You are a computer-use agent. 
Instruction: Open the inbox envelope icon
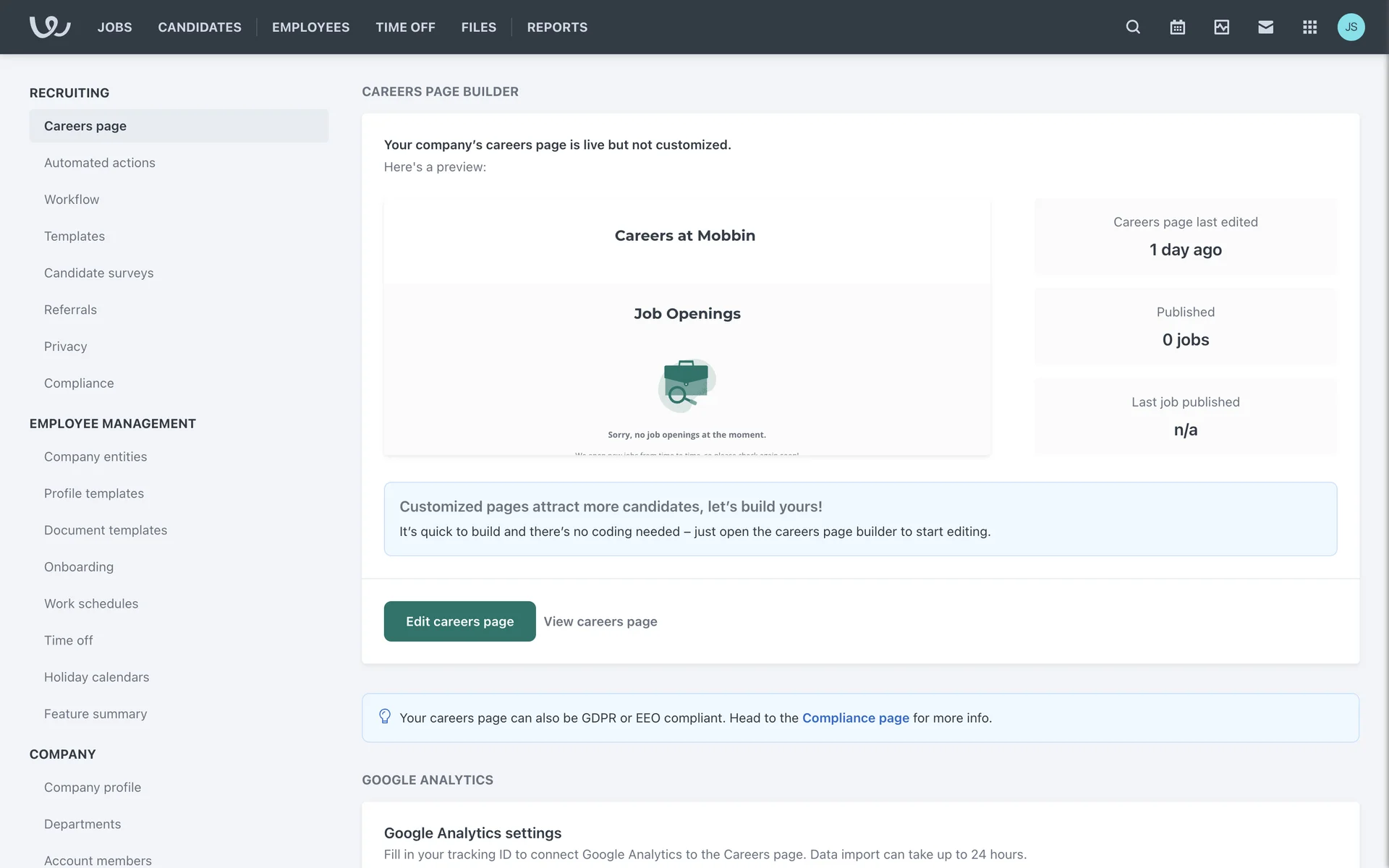coord(1265,27)
